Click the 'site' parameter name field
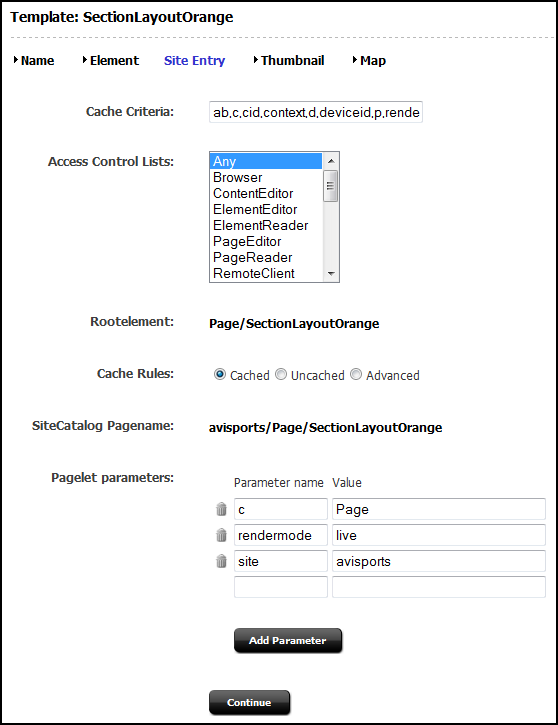The width and height of the screenshot is (558, 725). point(281,561)
